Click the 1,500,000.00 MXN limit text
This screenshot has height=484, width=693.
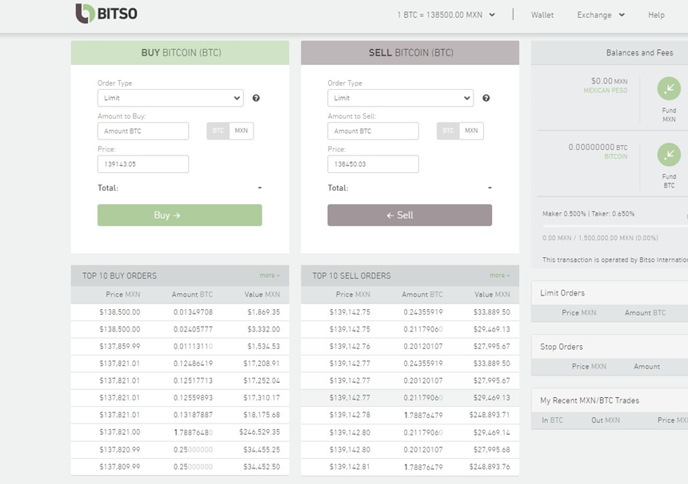[600, 238]
